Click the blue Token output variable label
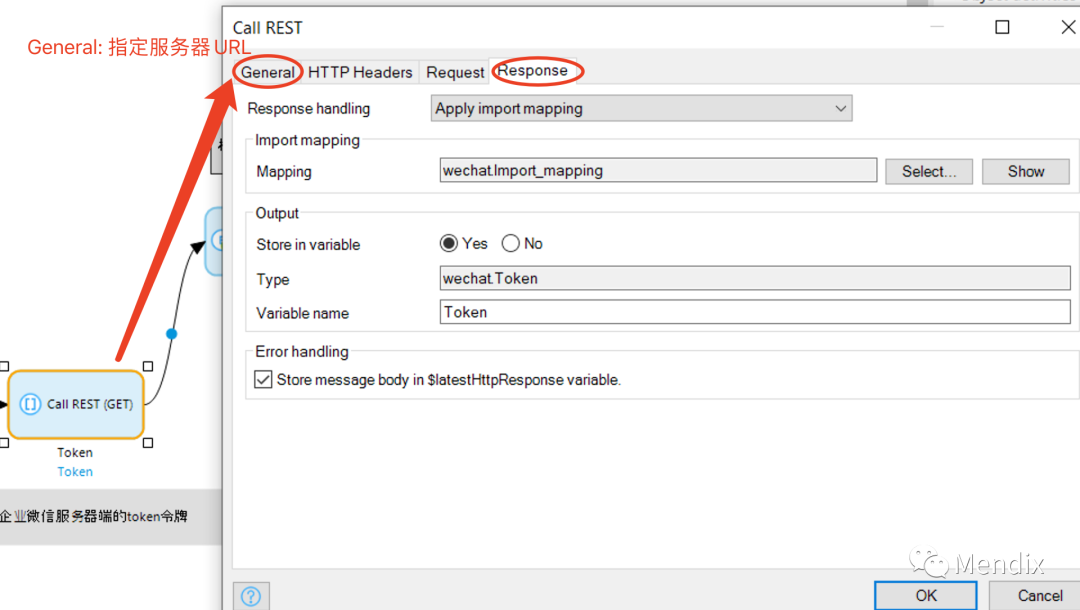The width and height of the screenshot is (1080, 610). tap(75, 472)
